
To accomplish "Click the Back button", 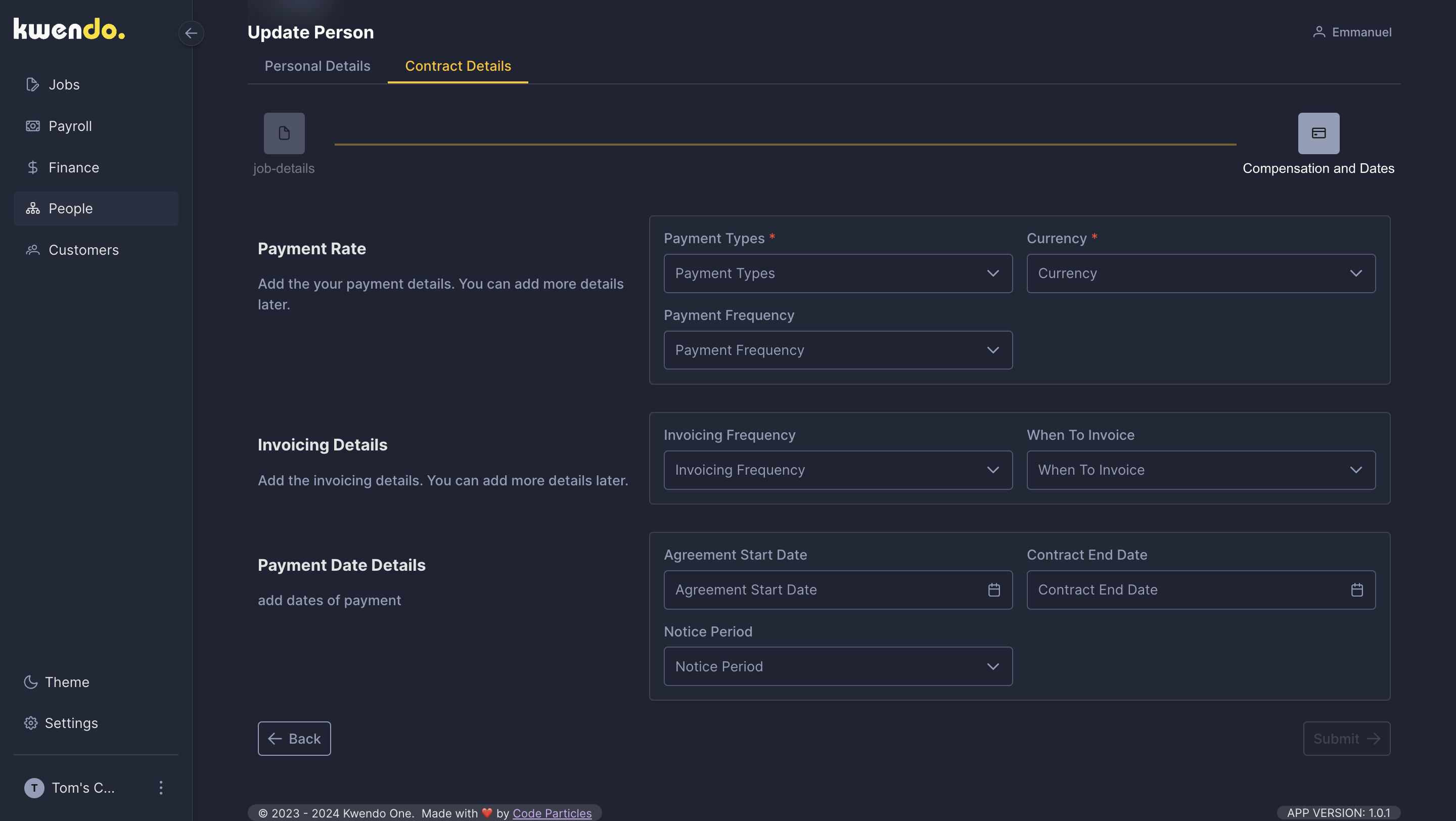I will [x=294, y=739].
